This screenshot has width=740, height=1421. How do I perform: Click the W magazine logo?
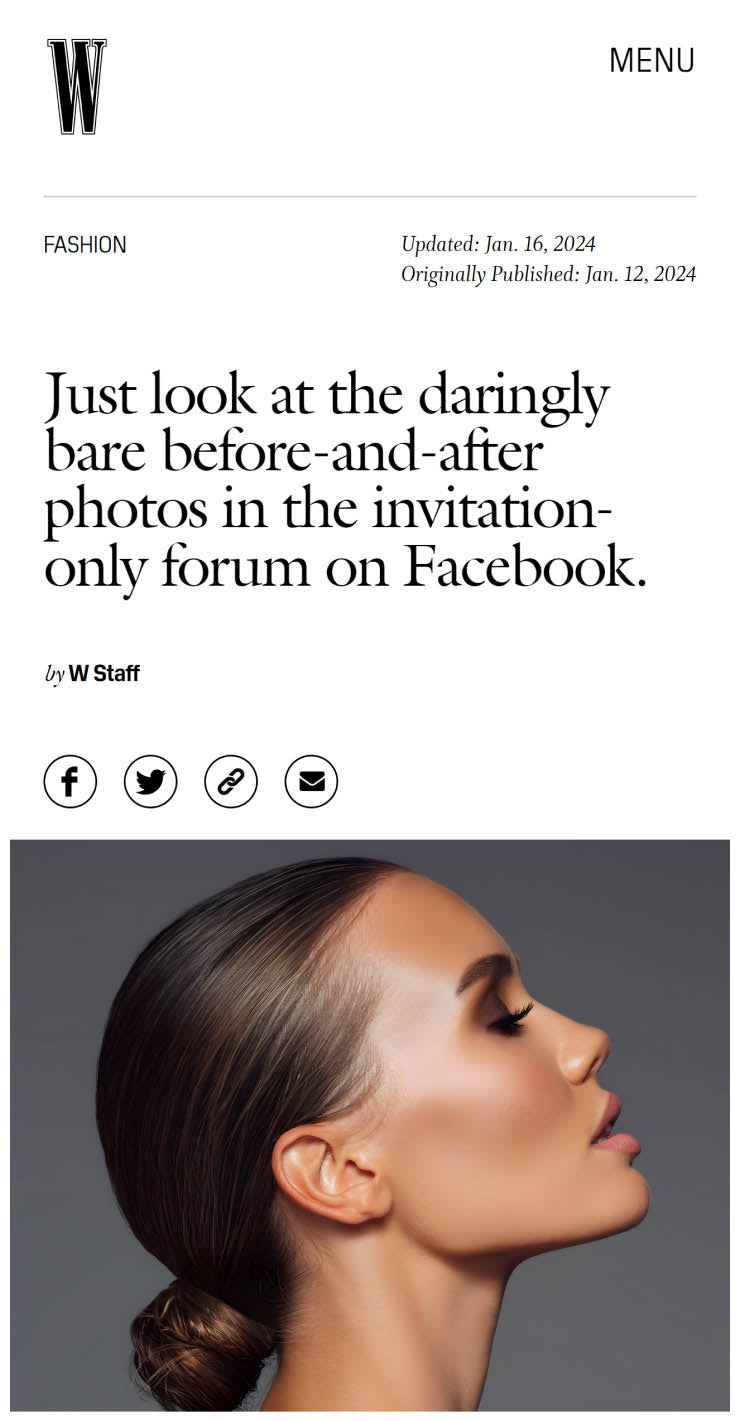[77, 87]
